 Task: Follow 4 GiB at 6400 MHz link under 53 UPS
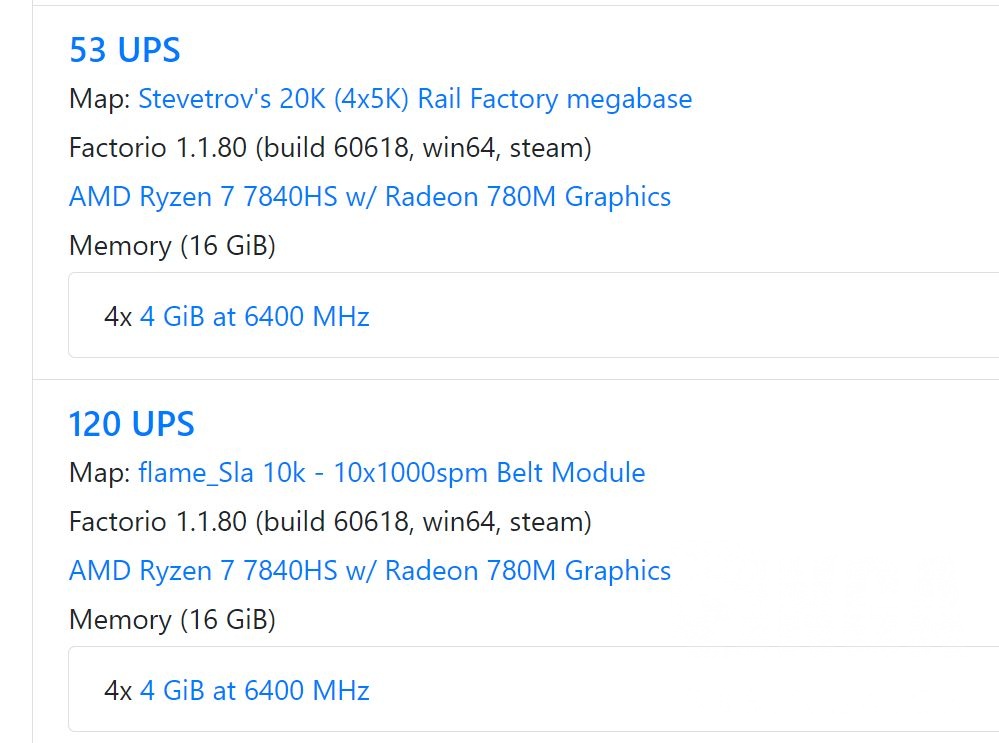(x=255, y=318)
